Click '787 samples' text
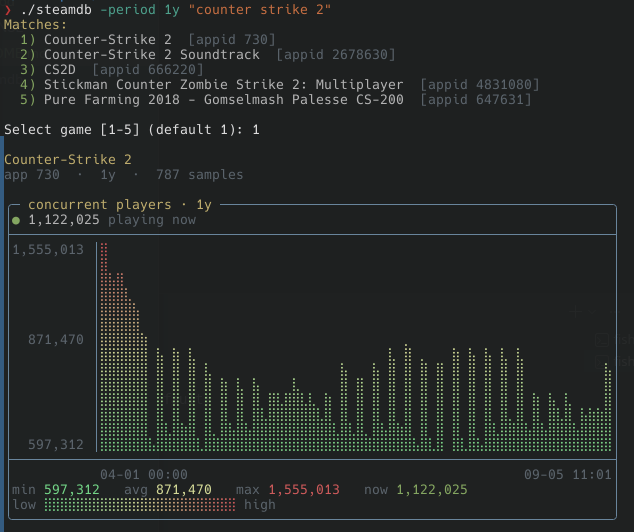Image resolution: width=634 pixels, height=532 pixels. point(200,175)
